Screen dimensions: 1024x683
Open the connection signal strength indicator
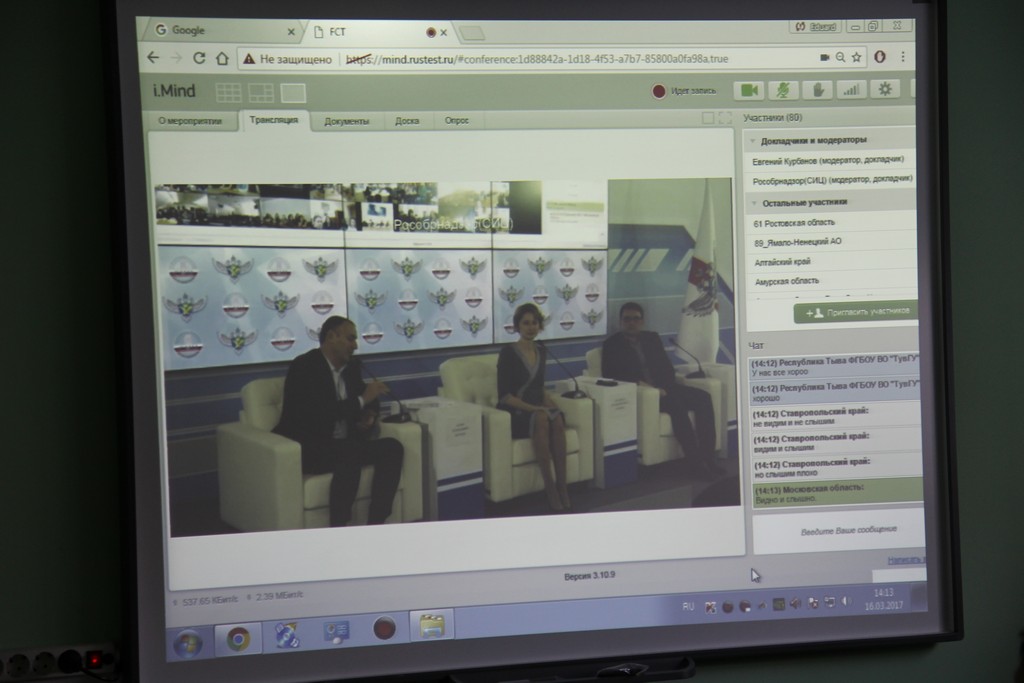point(850,90)
